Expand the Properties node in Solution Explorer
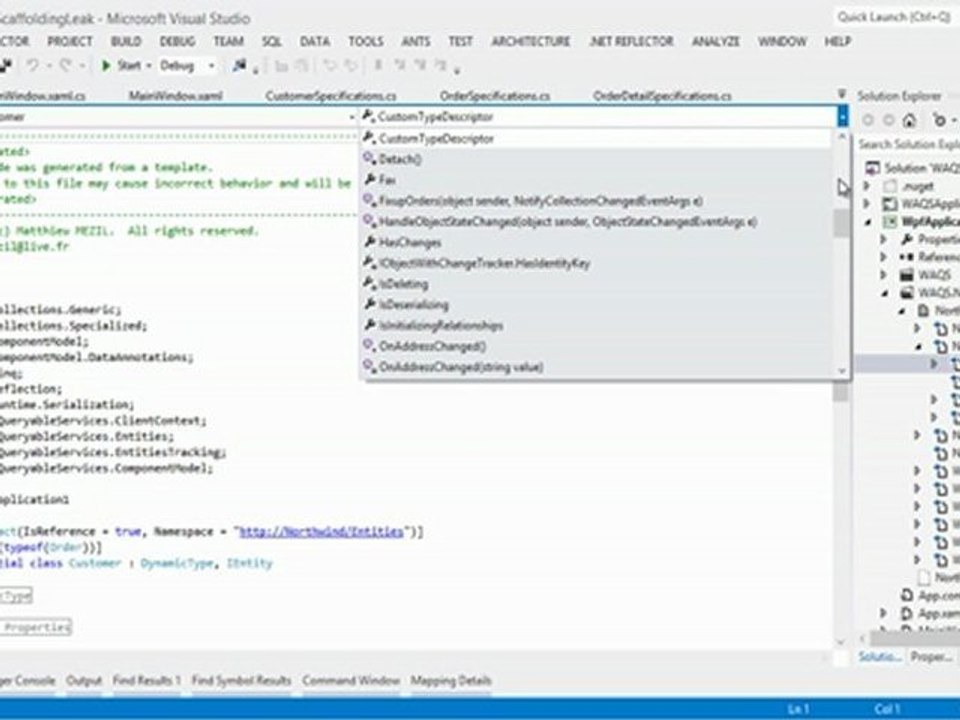The height and width of the screenshot is (720, 960). pos(884,239)
